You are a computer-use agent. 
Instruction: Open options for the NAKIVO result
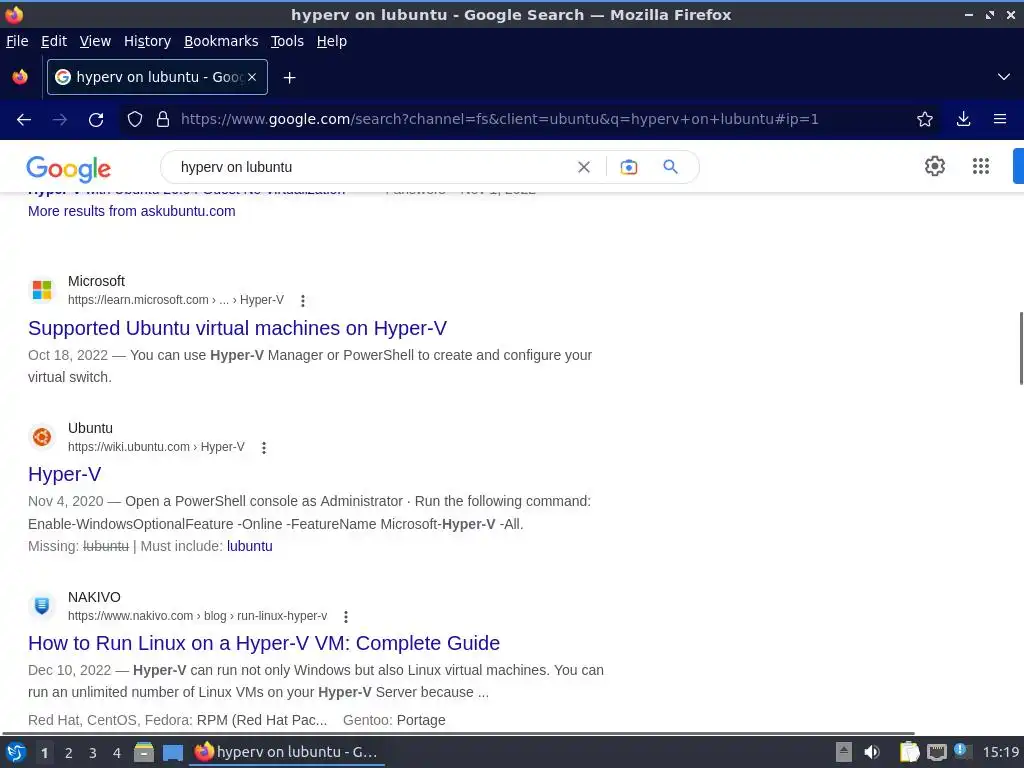[346, 616]
